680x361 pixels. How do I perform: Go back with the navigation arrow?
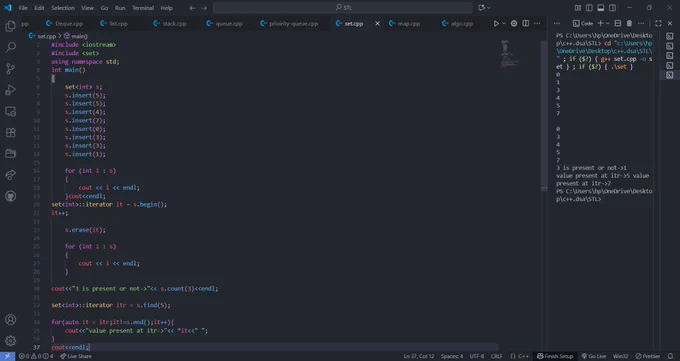[193, 8]
